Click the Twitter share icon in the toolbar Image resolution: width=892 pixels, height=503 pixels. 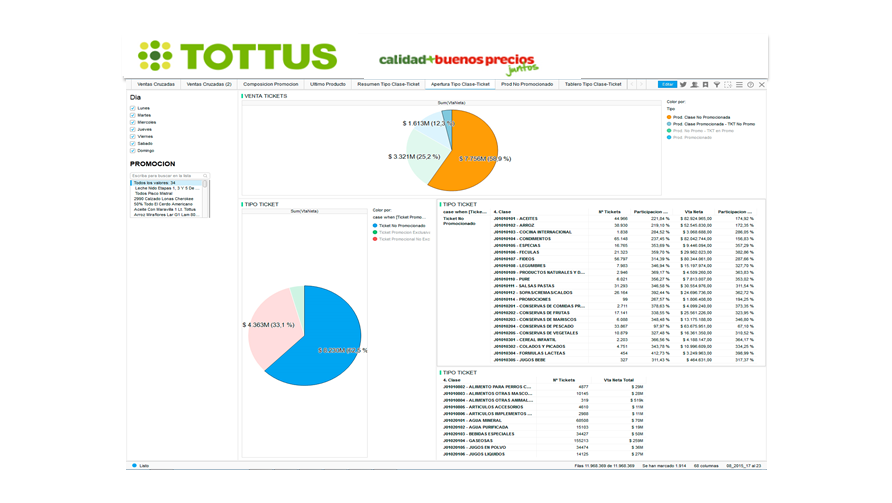click(683, 84)
